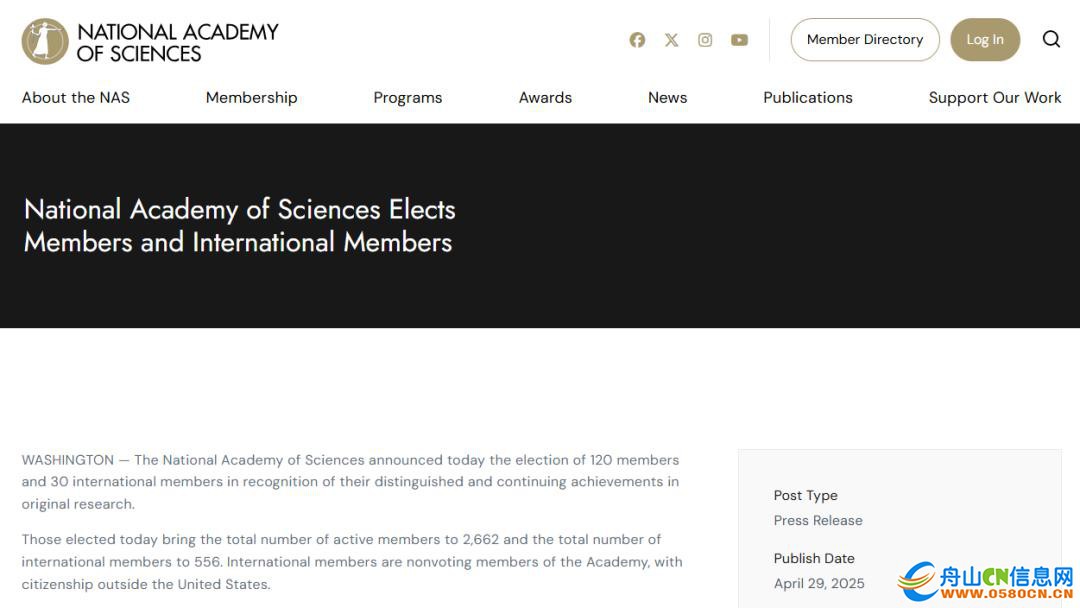Open the About the NAS menu
Image resolution: width=1080 pixels, height=608 pixels.
pyautogui.click(x=76, y=98)
